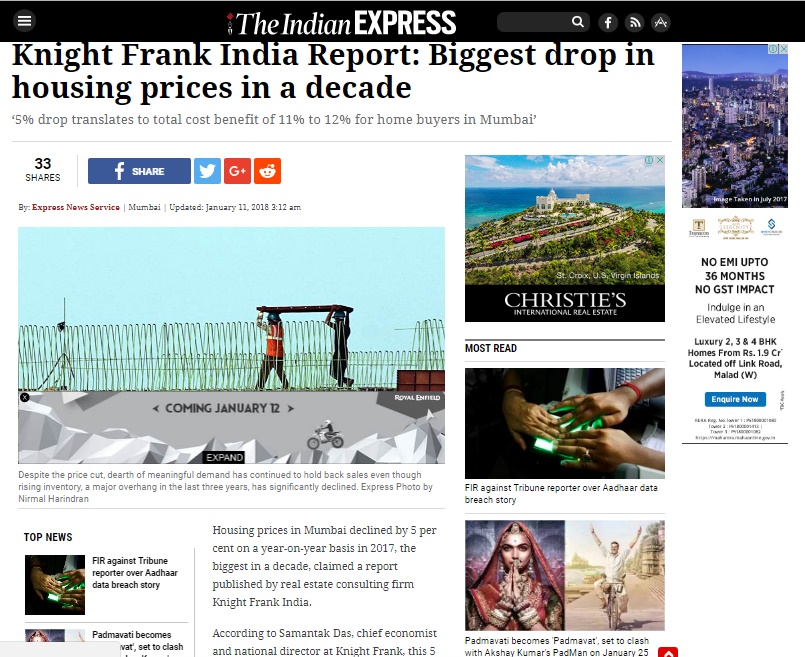Screen dimensions: 805x657
Task: Open the RSS feed icon
Action: click(x=635, y=23)
